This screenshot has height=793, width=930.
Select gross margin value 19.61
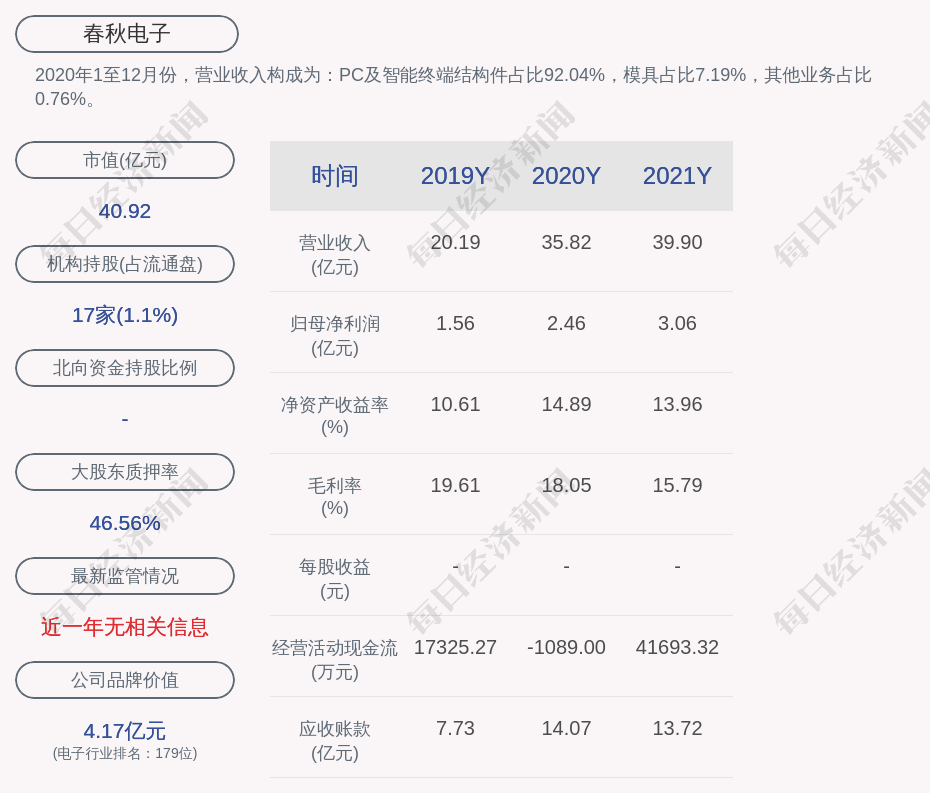click(456, 485)
